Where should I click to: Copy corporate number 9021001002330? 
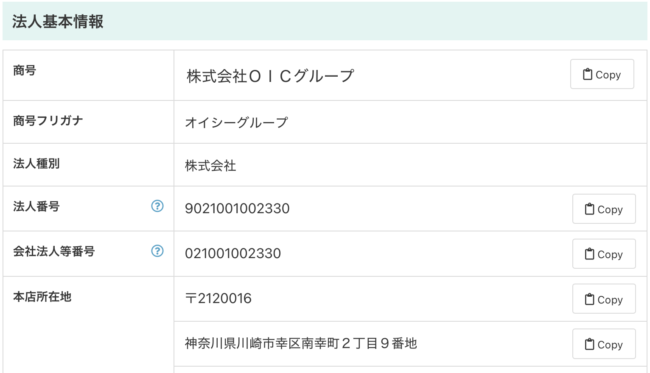pos(604,209)
